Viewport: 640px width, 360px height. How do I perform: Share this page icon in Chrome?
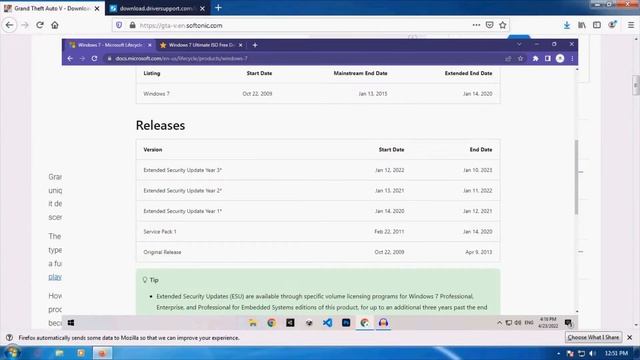pyautogui.click(x=508, y=58)
